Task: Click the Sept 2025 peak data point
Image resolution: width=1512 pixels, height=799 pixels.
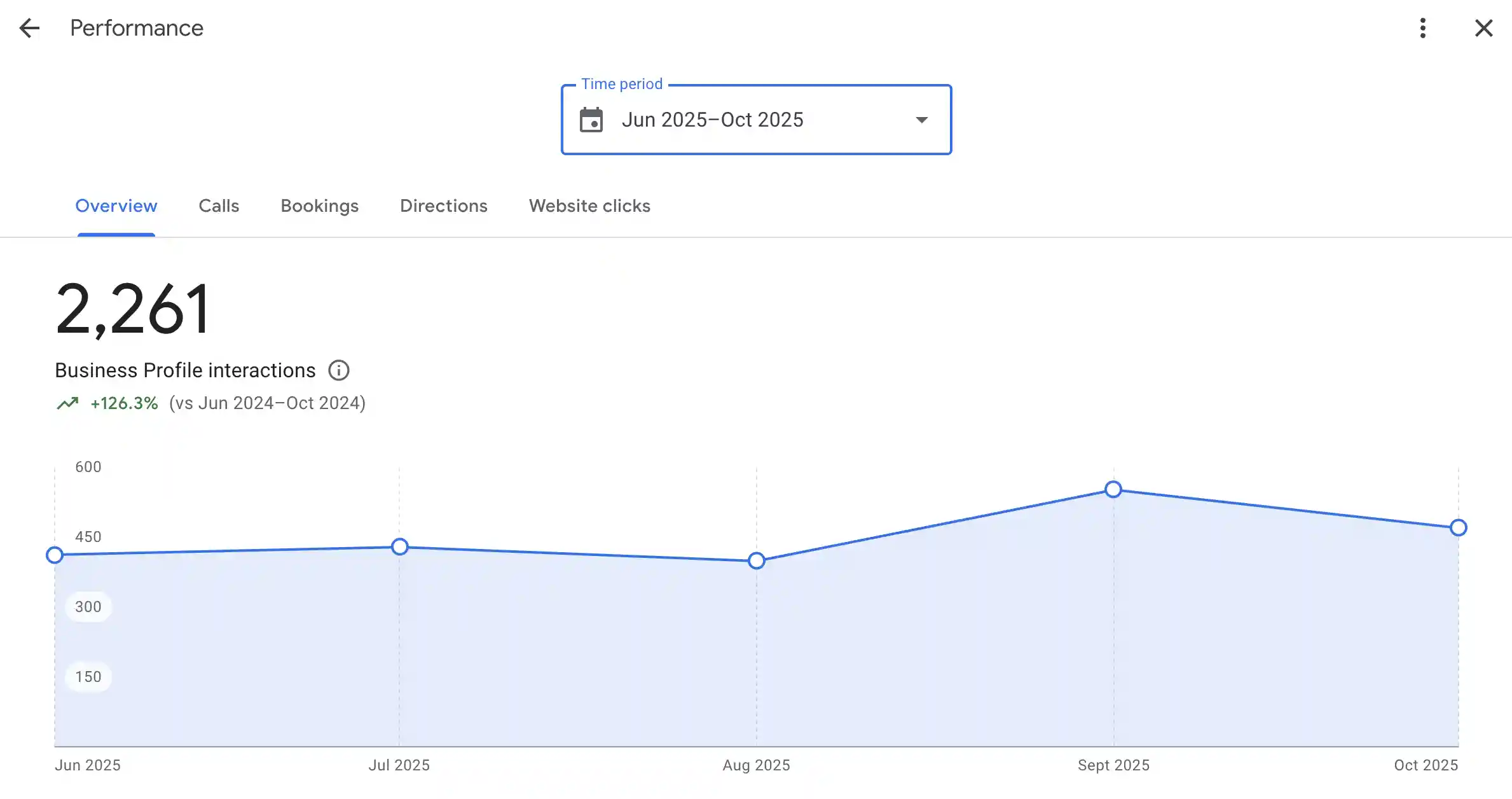Action: [1113, 489]
